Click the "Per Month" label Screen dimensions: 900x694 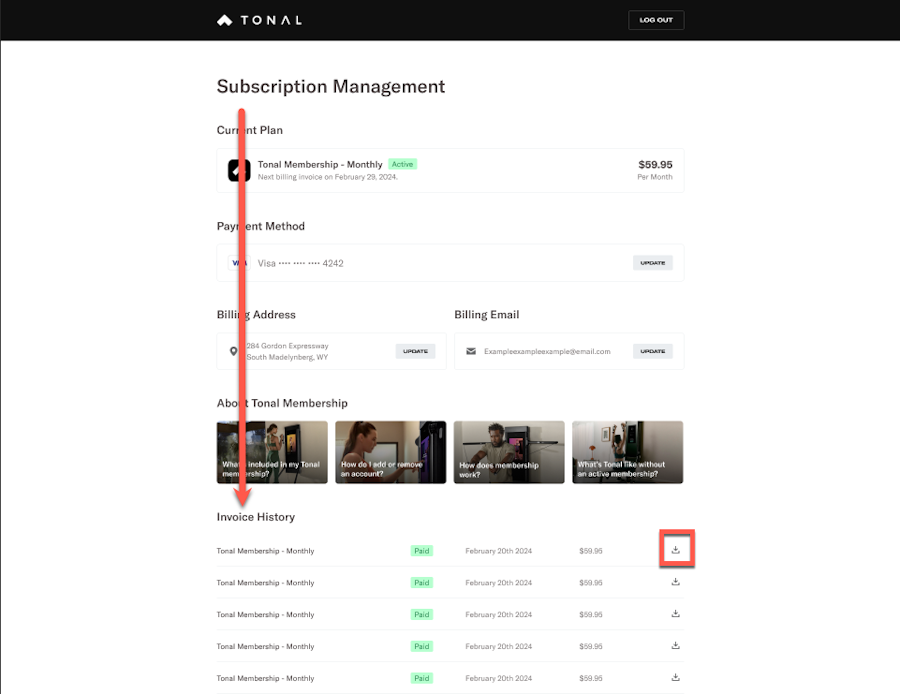655,177
